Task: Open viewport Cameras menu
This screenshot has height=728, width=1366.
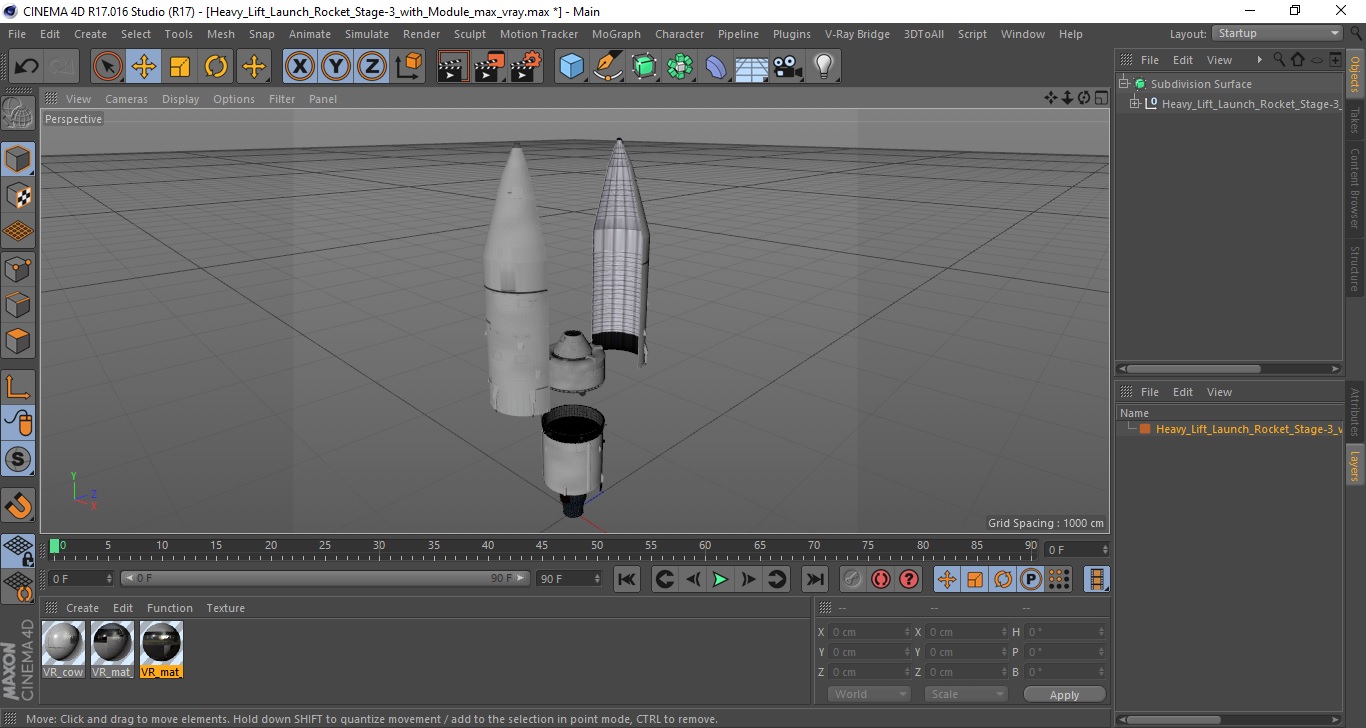Action: (x=126, y=99)
